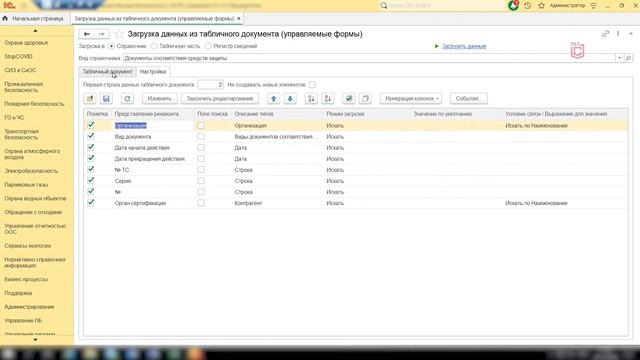
Task: Click the 1C logo icon
Action: point(9,5)
